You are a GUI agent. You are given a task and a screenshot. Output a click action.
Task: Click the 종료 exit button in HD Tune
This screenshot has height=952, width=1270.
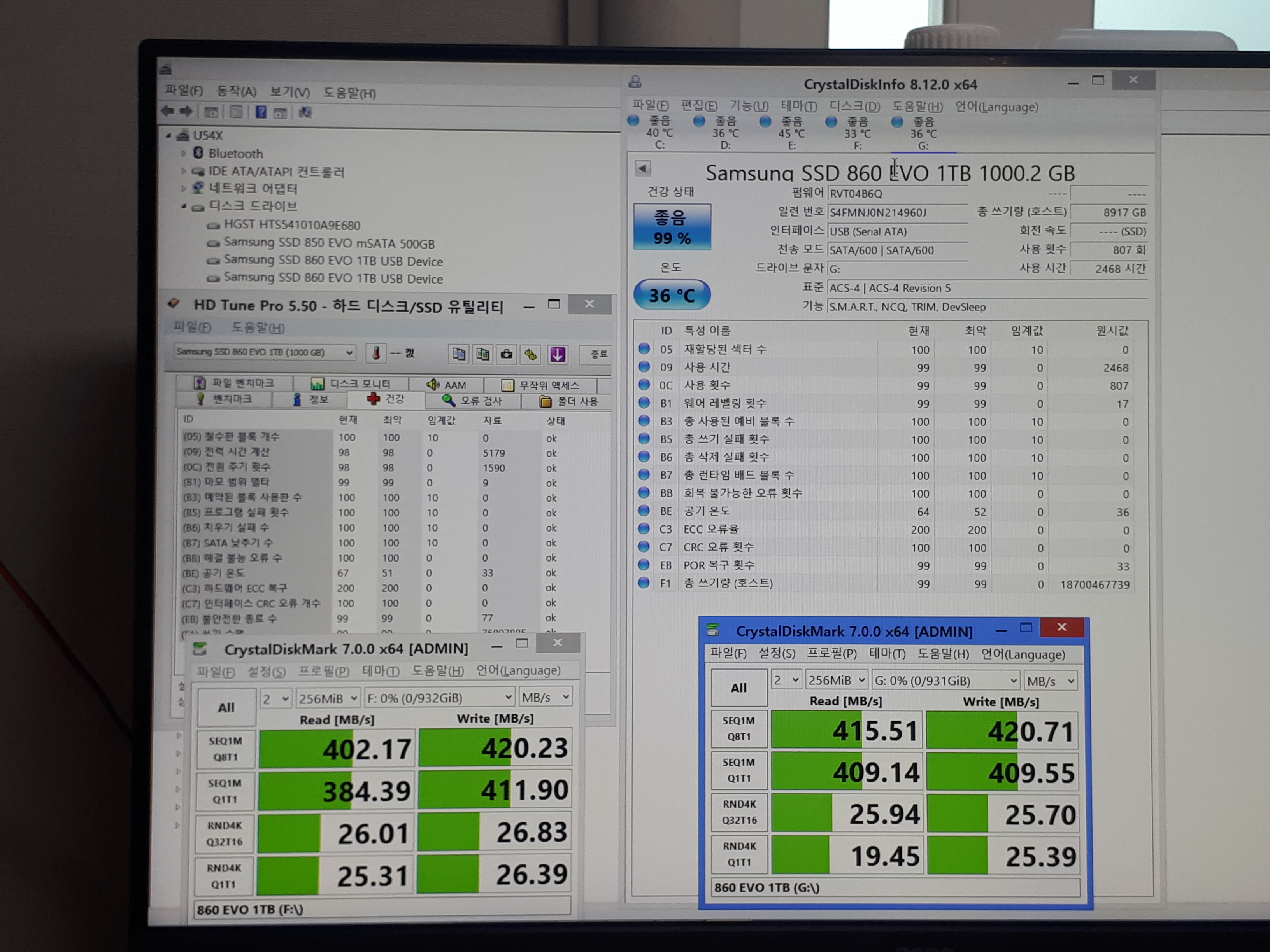click(596, 354)
